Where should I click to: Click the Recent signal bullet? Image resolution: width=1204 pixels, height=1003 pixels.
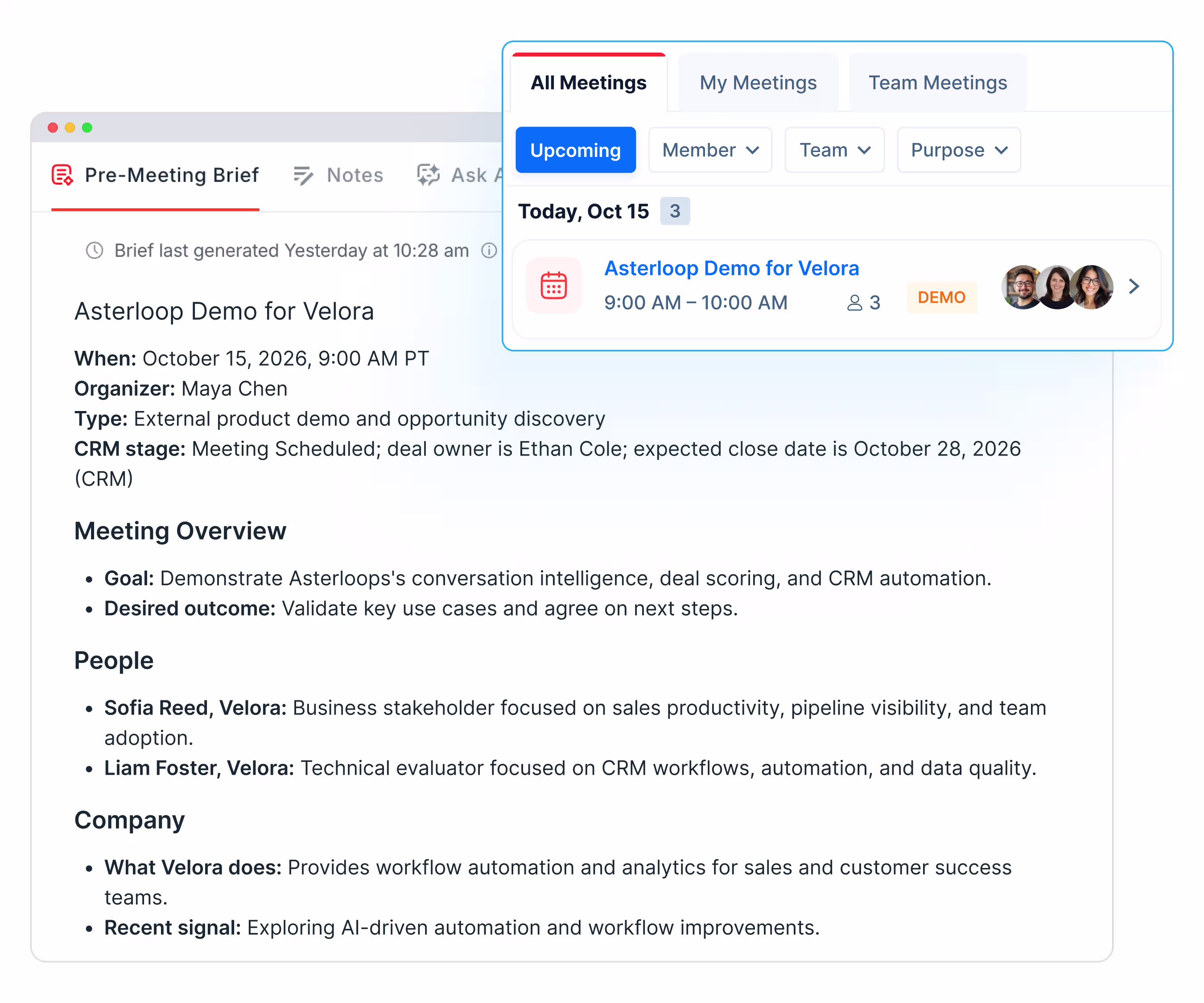click(462, 927)
